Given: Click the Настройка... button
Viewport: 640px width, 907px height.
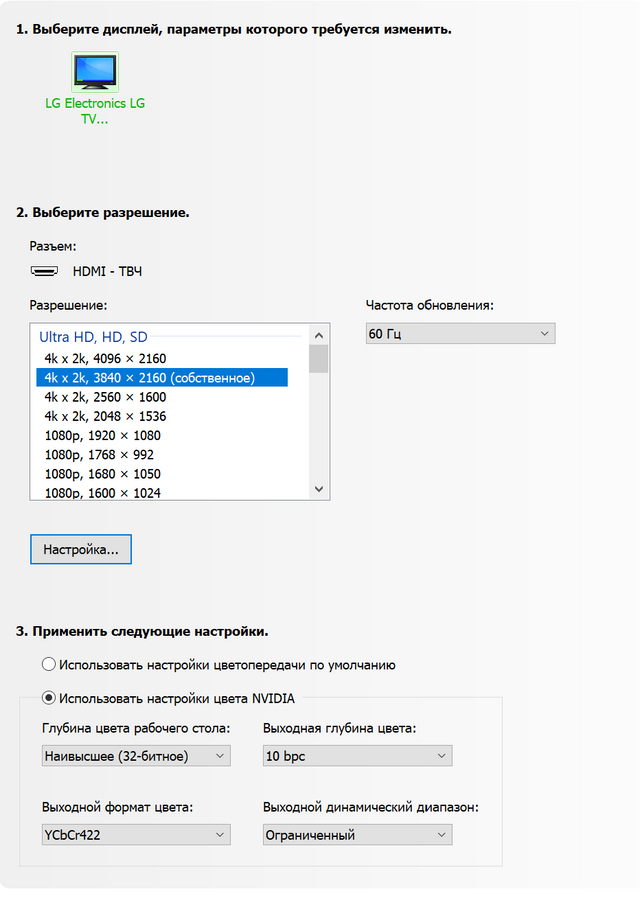Looking at the screenshot, I should coord(81,550).
